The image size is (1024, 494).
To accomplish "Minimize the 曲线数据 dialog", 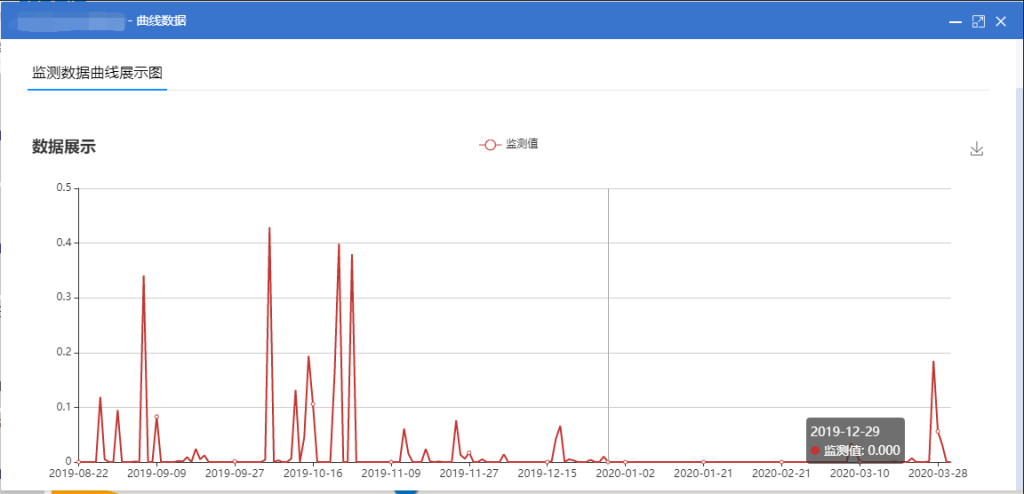I will tap(957, 21).
